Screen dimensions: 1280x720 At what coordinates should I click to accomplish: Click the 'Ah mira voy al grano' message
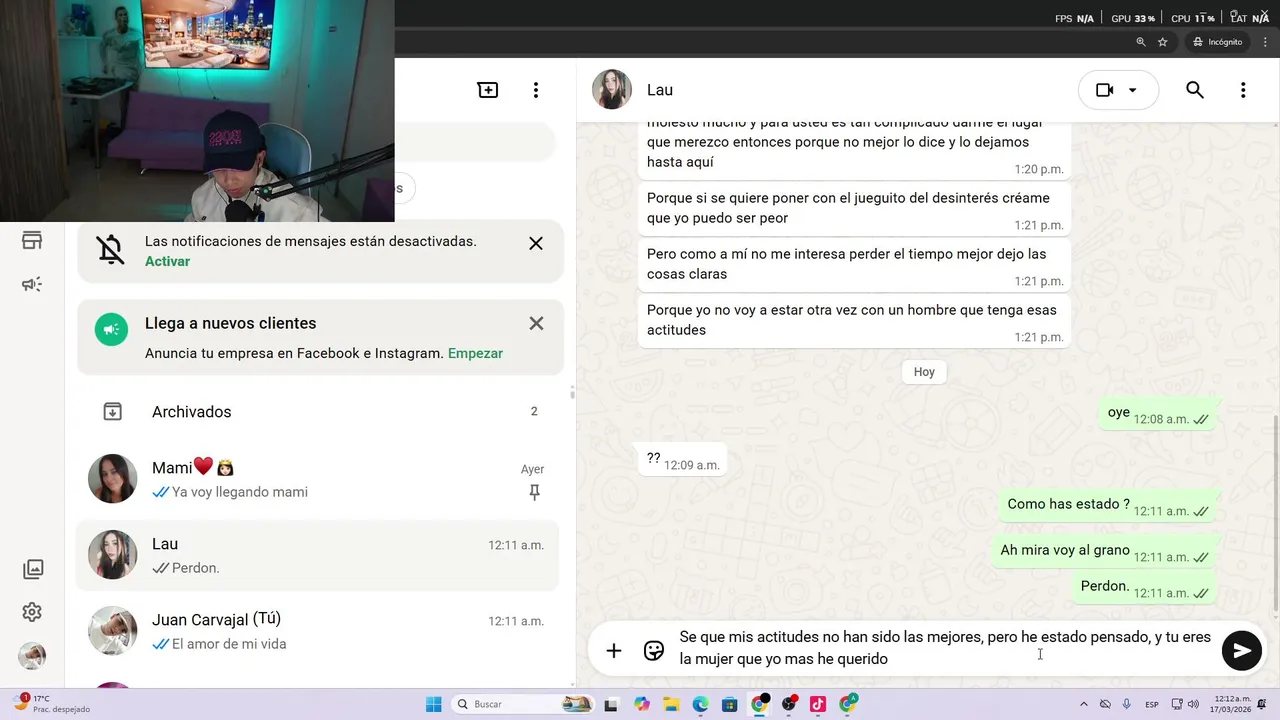click(1104, 552)
